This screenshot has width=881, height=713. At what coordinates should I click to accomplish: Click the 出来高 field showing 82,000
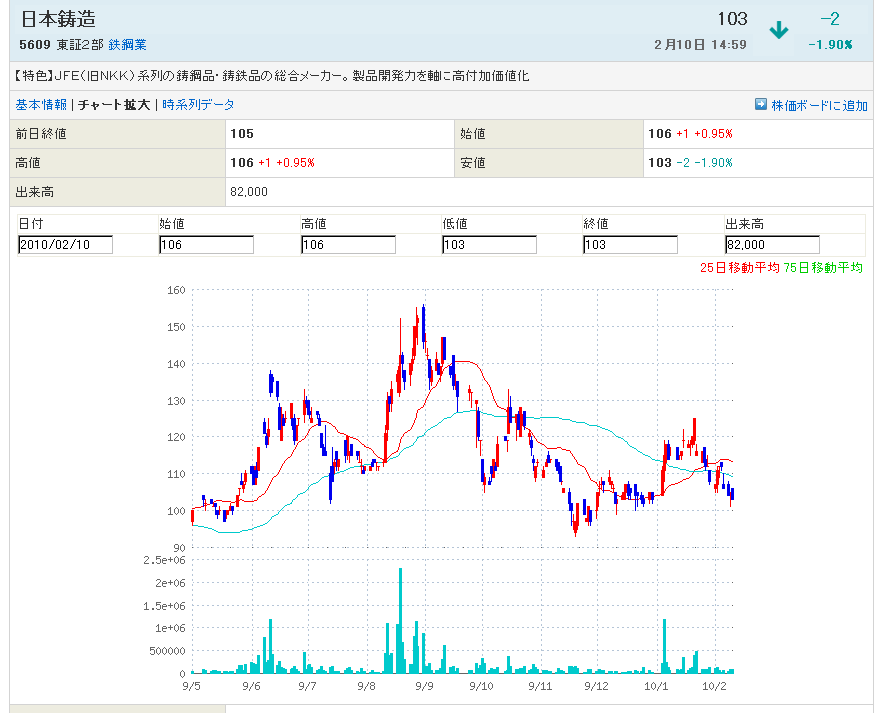[772, 245]
